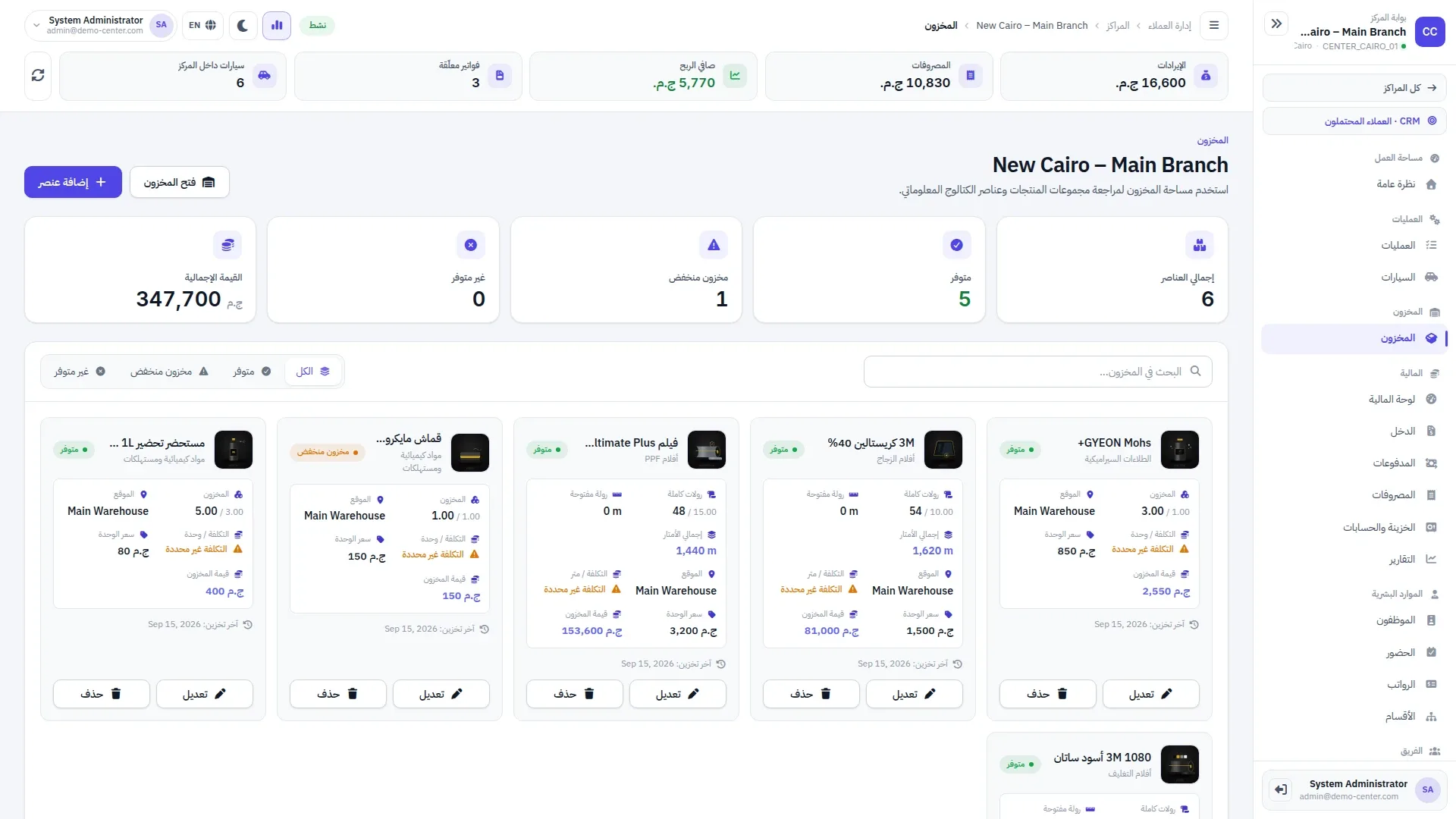
Task: Select the مخزون منخفض filter tab
Action: click(169, 372)
